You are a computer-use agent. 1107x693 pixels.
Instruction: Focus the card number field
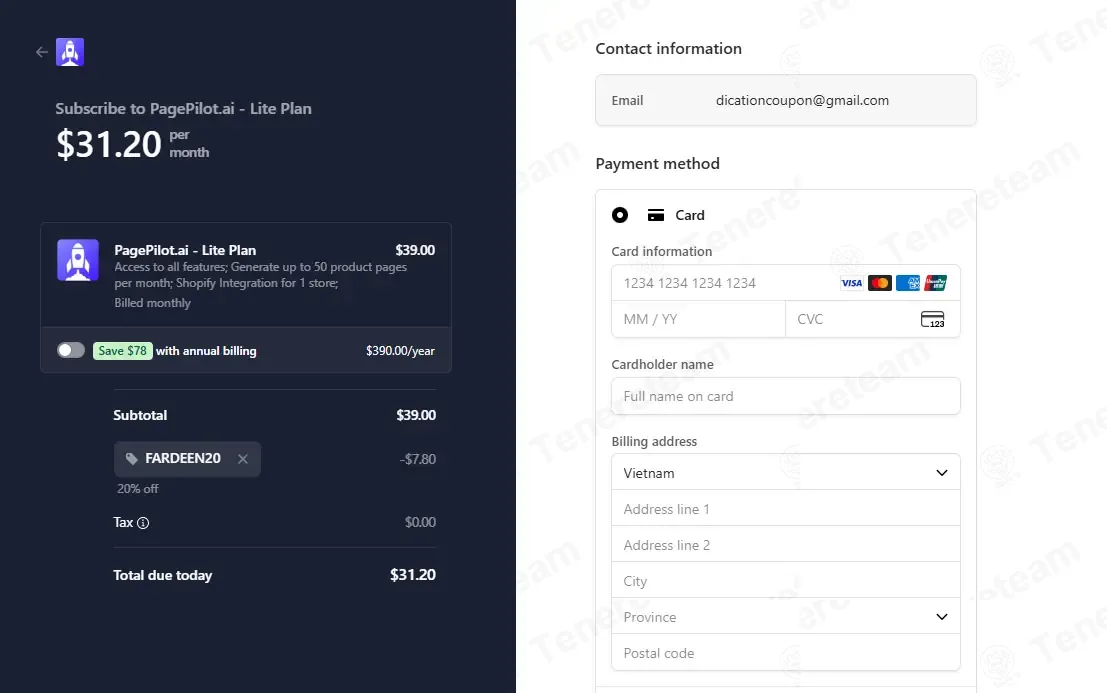coord(785,283)
